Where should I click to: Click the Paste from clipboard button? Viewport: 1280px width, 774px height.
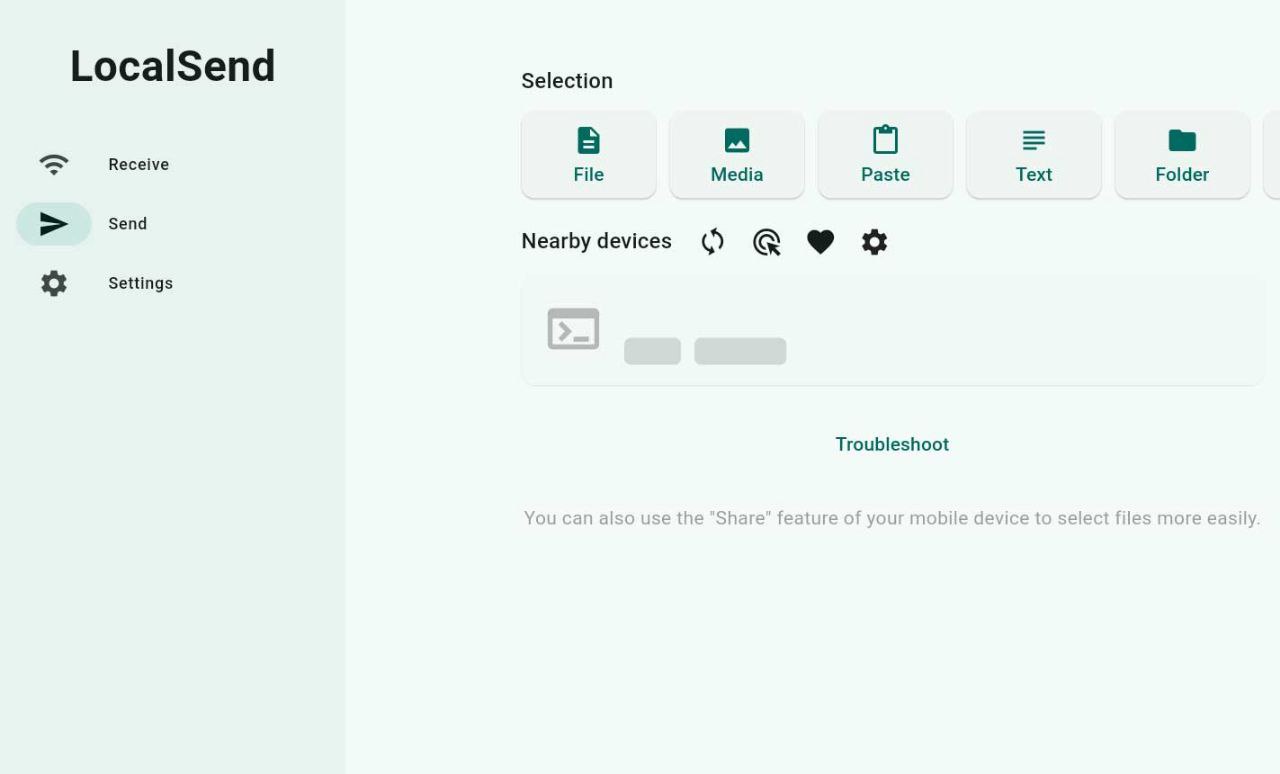click(885, 155)
